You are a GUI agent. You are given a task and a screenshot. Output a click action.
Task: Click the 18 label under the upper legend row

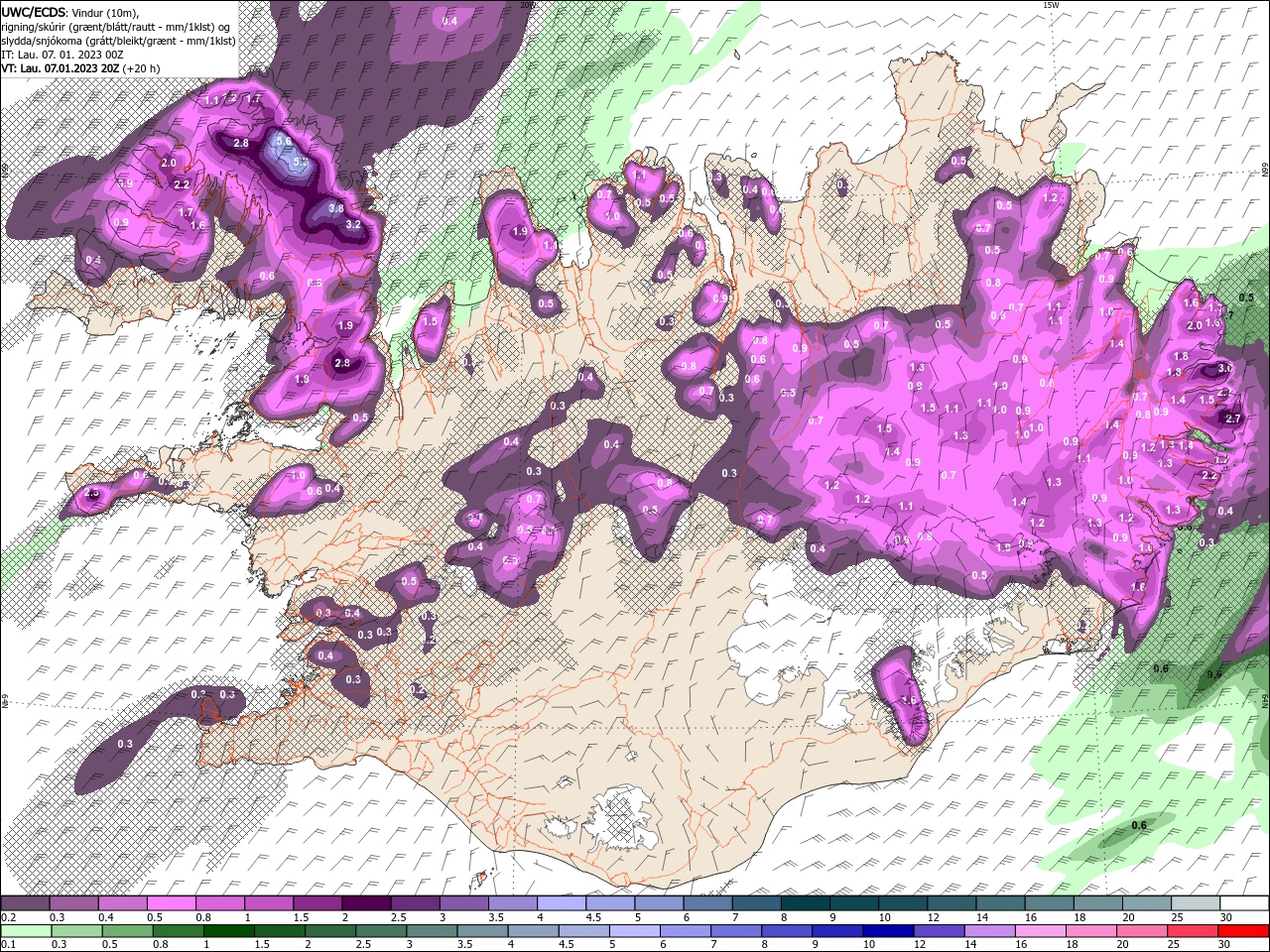(1079, 917)
